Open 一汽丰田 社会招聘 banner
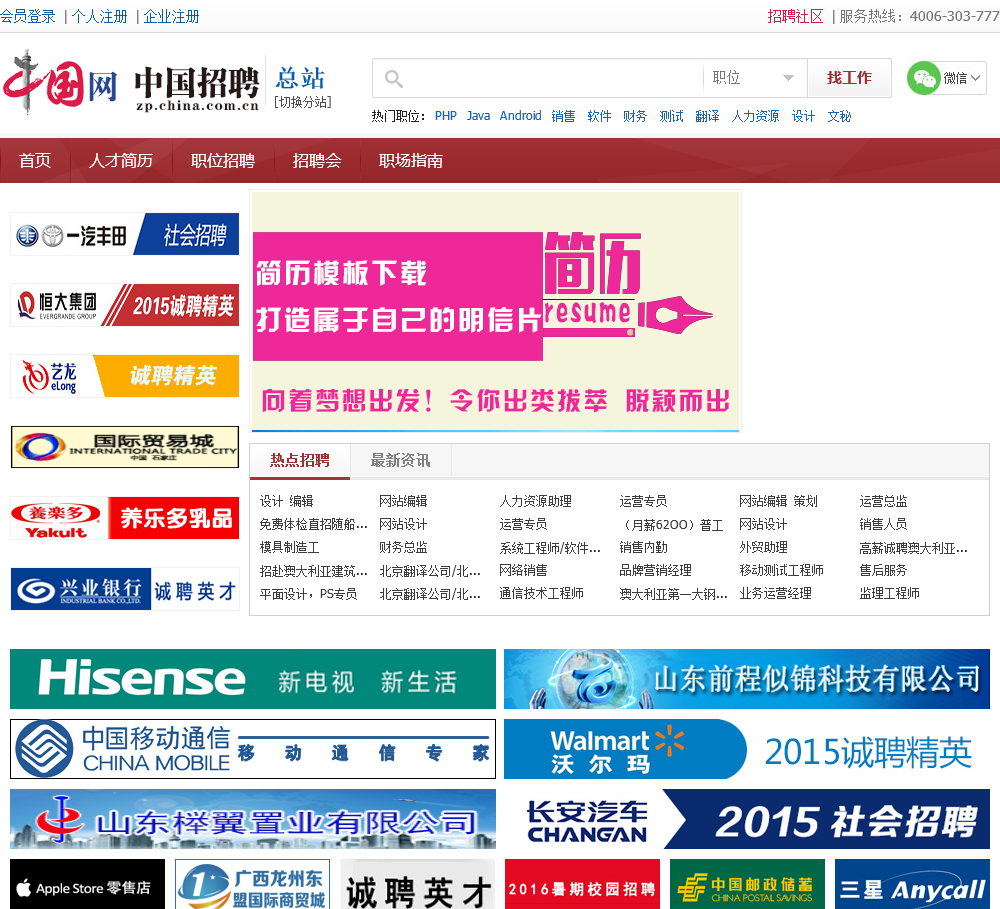Screen dimensions: 1000x909 click(125, 234)
